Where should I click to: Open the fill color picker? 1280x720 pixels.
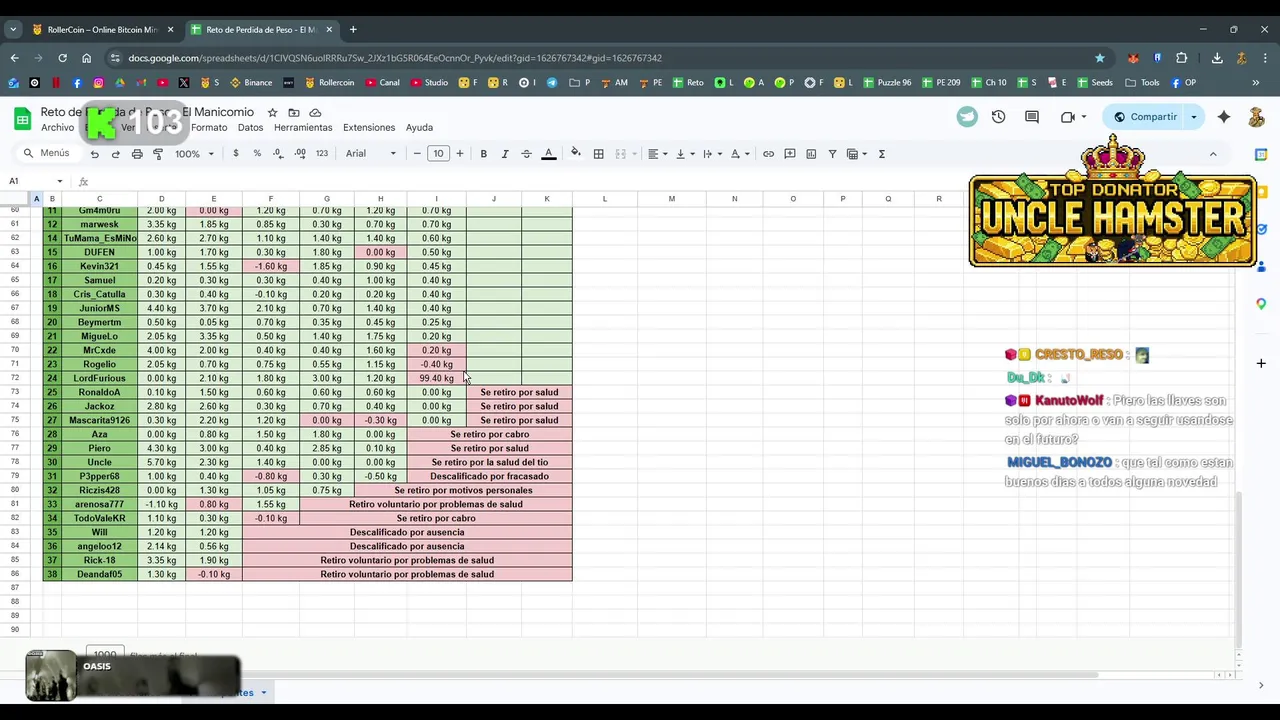click(x=575, y=154)
